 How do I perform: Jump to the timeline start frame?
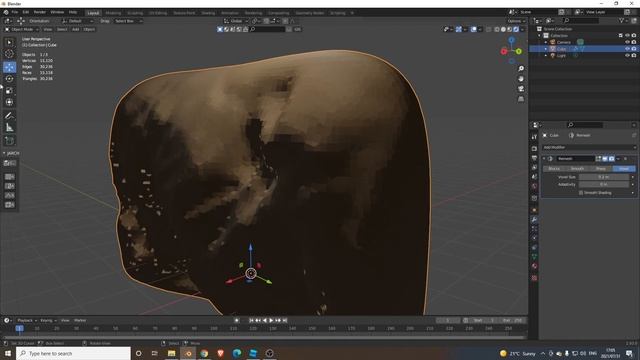[x=251, y=320]
